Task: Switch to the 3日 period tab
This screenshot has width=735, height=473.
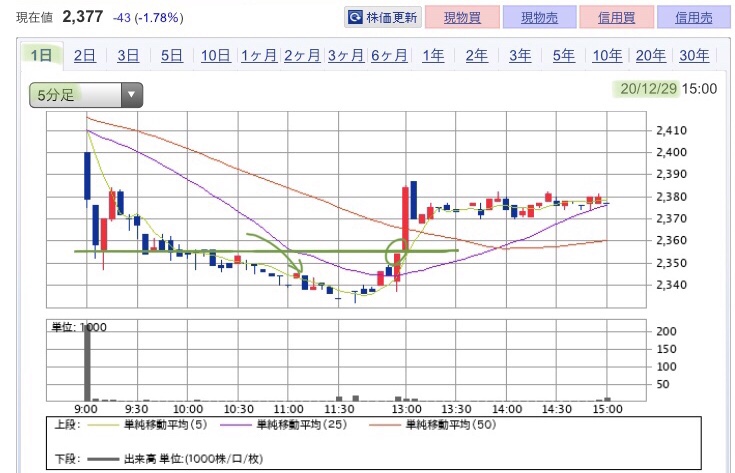Action: [x=128, y=55]
